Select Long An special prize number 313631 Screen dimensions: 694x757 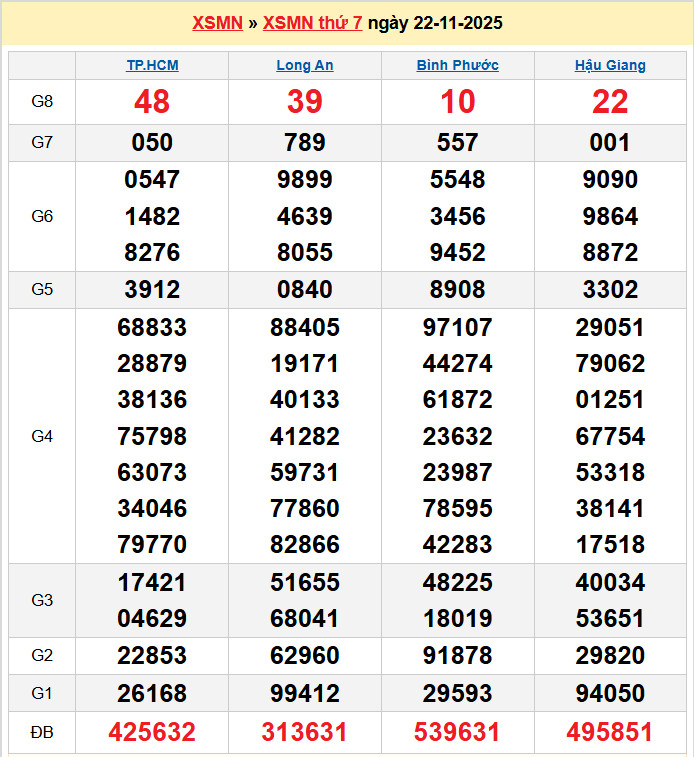pyautogui.click(x=305, y=733)
